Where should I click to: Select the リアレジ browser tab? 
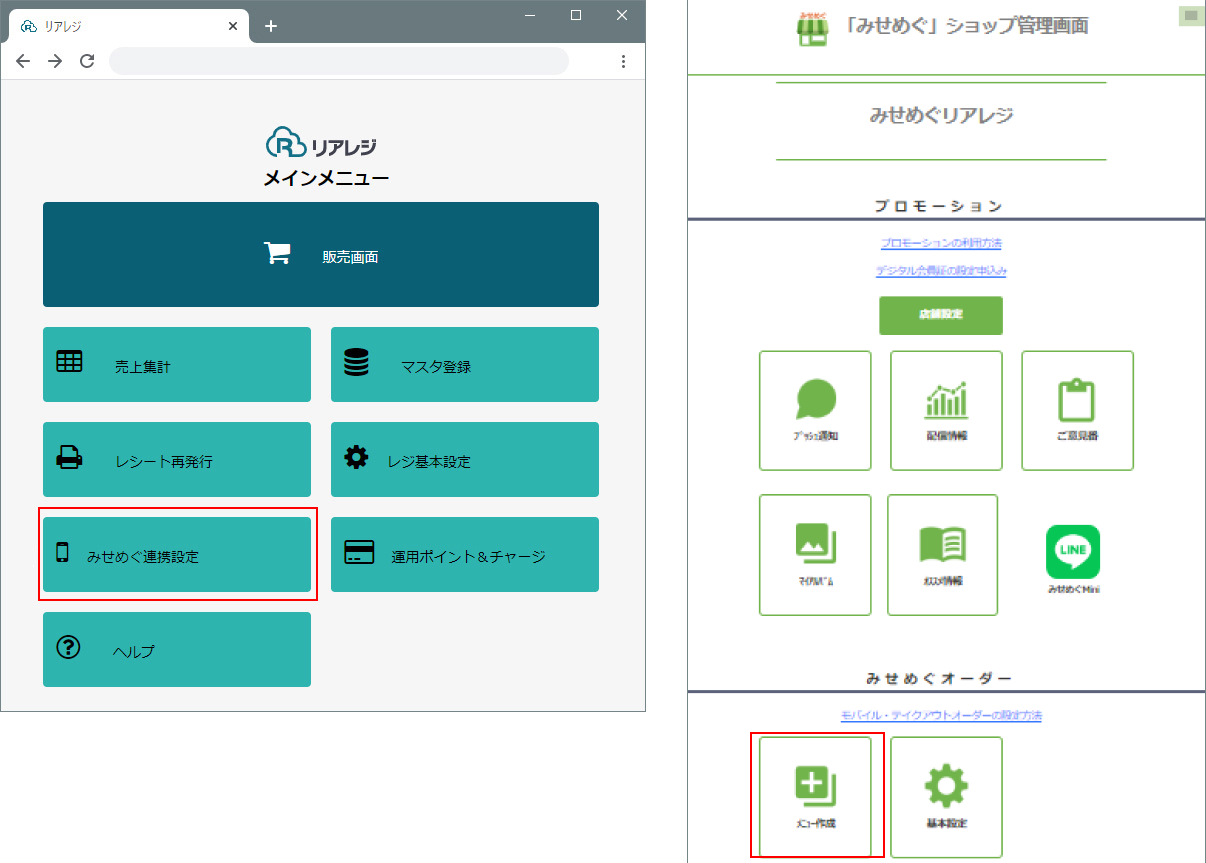[x=128, y=26]
